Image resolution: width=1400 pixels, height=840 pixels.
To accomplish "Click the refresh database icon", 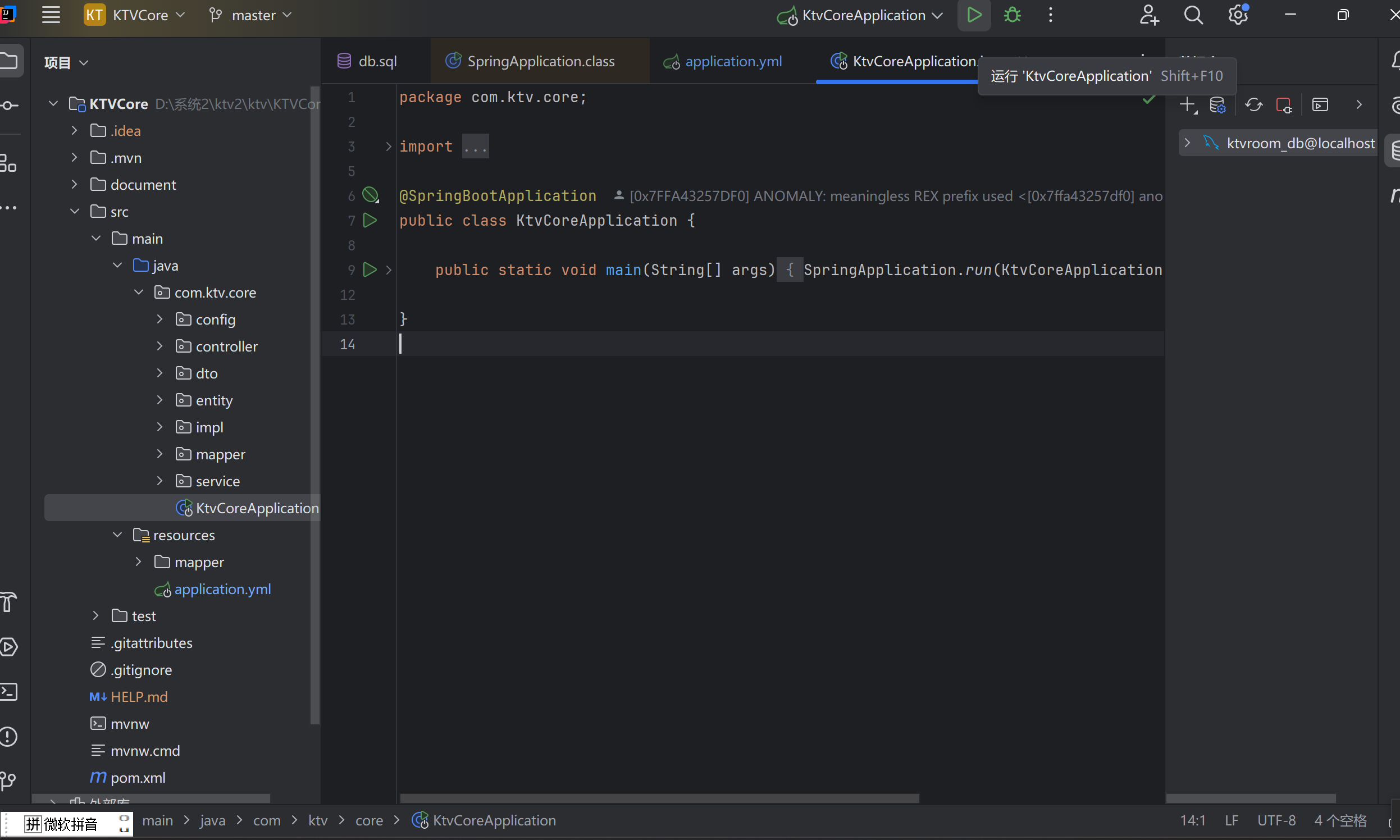I will click(1253, 104).
